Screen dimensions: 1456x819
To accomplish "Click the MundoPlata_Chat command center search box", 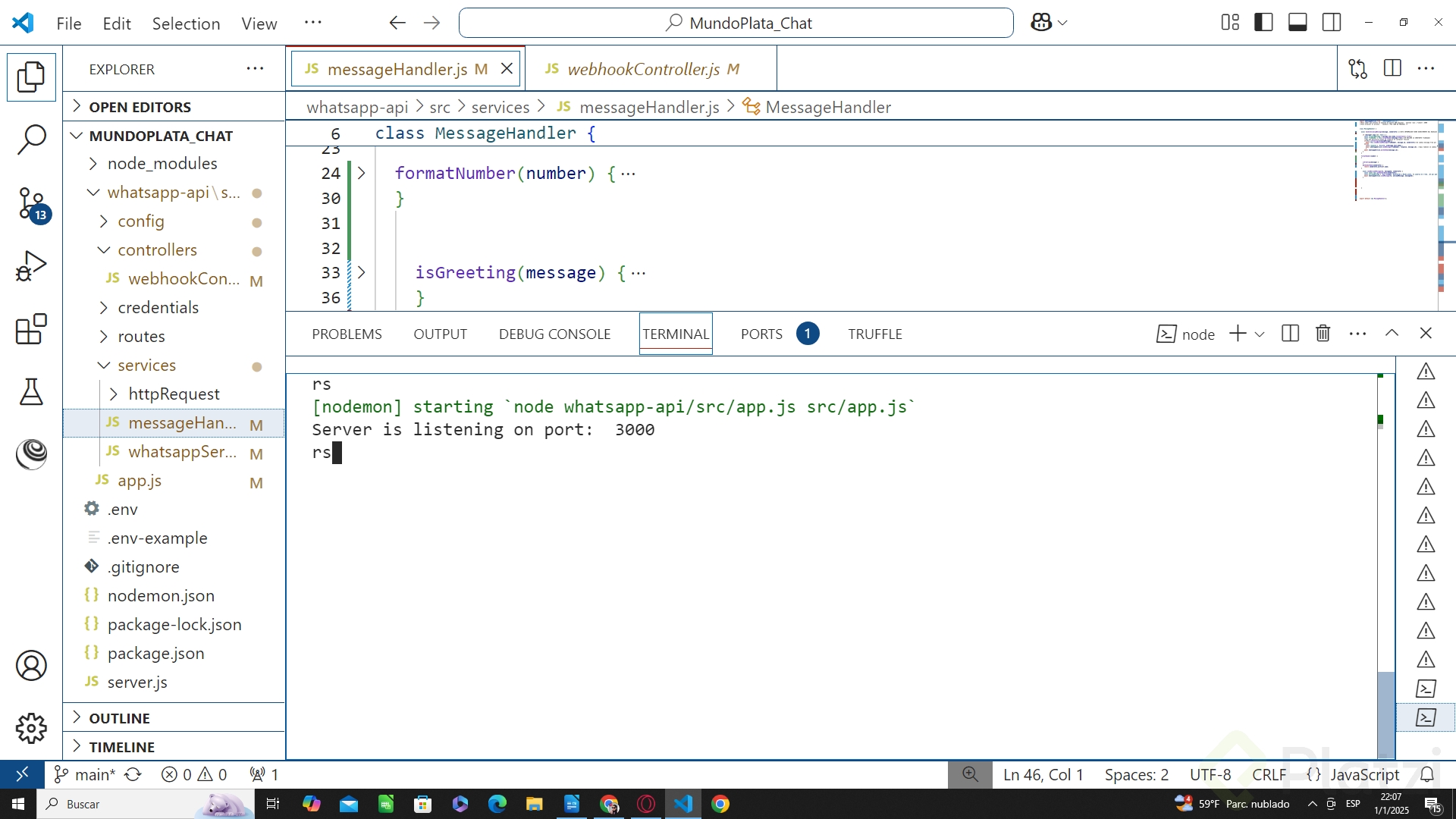I will (736, 23).
